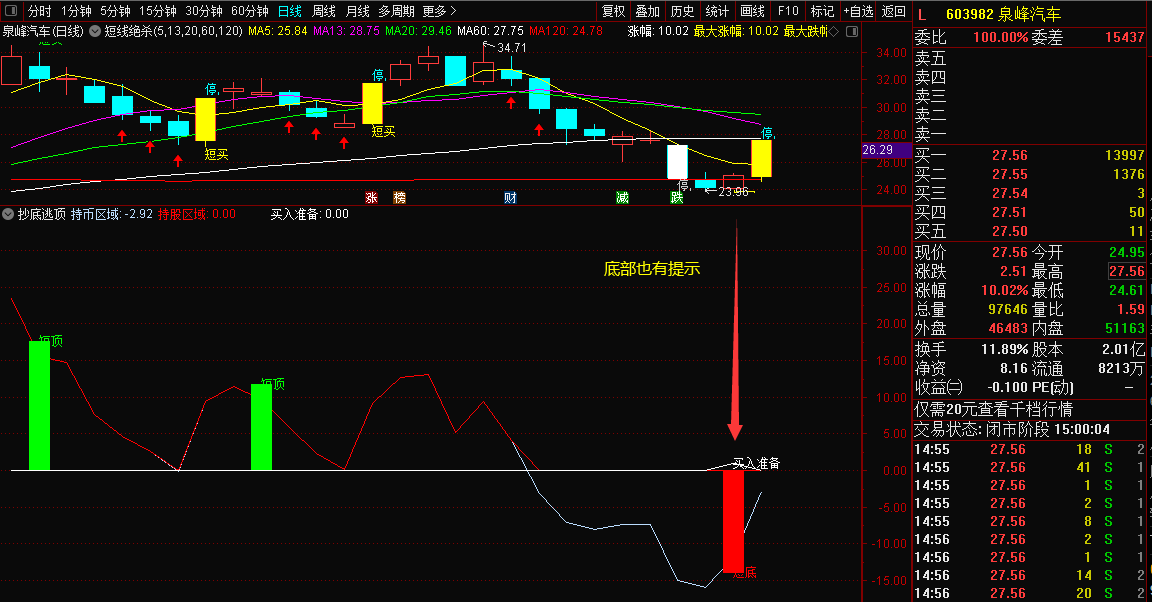This screenshot has height=602, width=1152.
Task: Open 历史 history button
Action: (683, 11)
